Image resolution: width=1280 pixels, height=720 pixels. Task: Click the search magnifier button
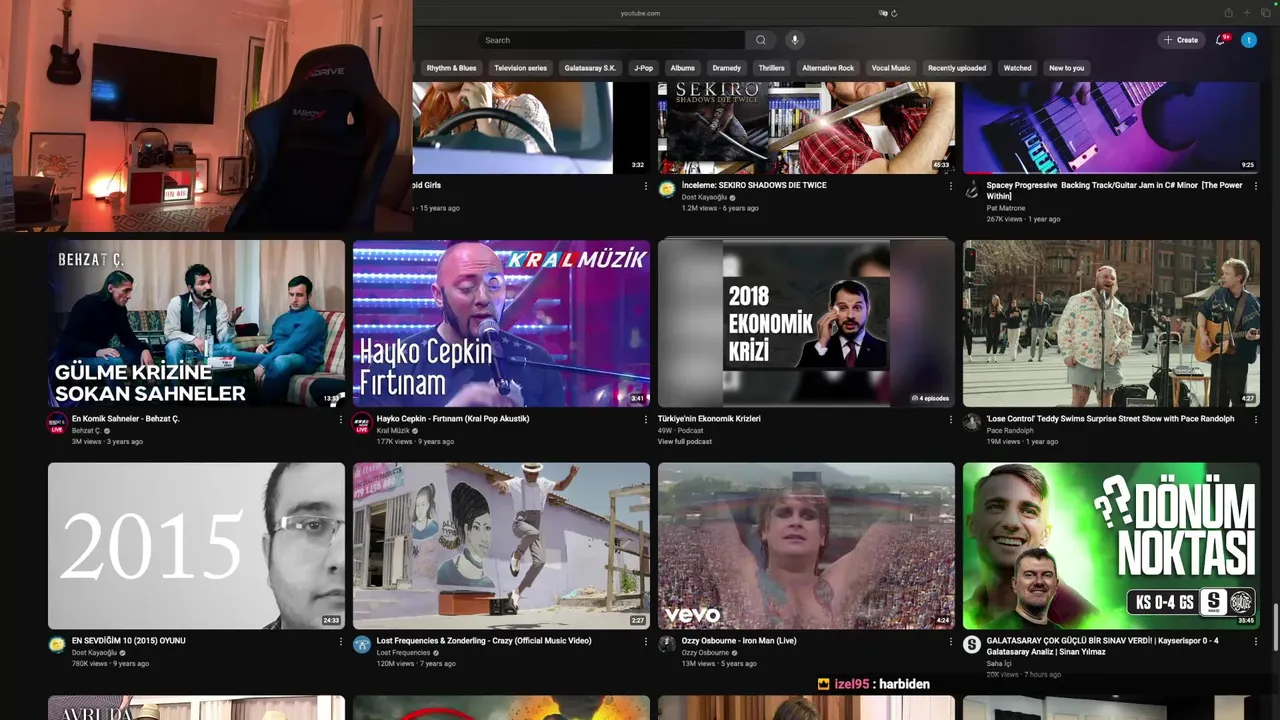[761, 40]
